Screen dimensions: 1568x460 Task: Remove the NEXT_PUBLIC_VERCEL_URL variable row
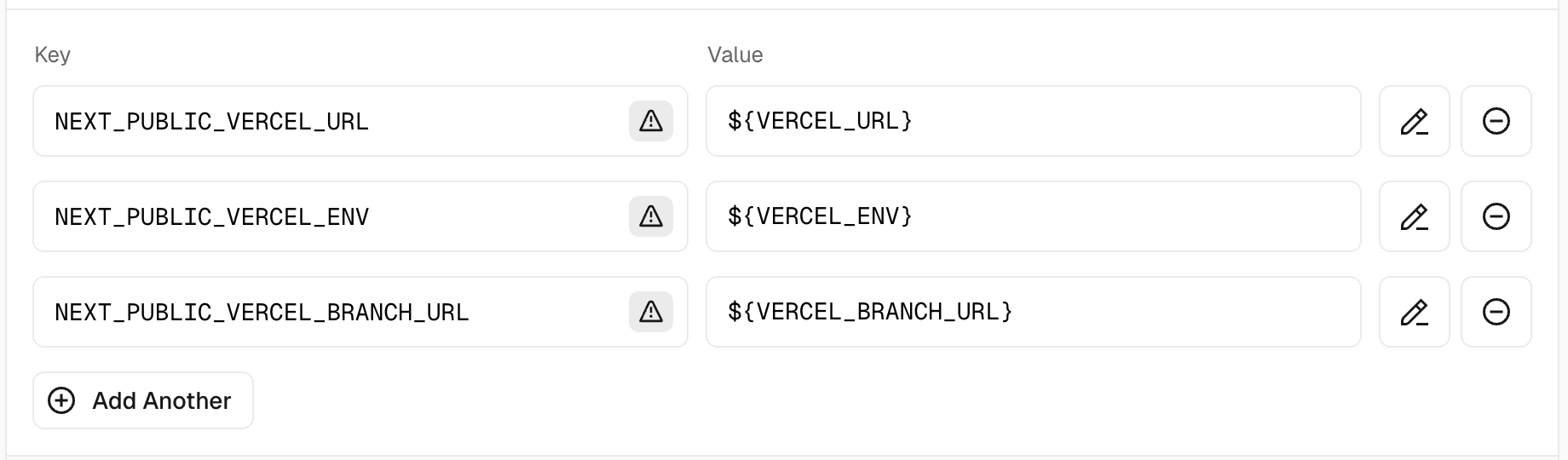pyautogui.click(x=1496, y=121)
